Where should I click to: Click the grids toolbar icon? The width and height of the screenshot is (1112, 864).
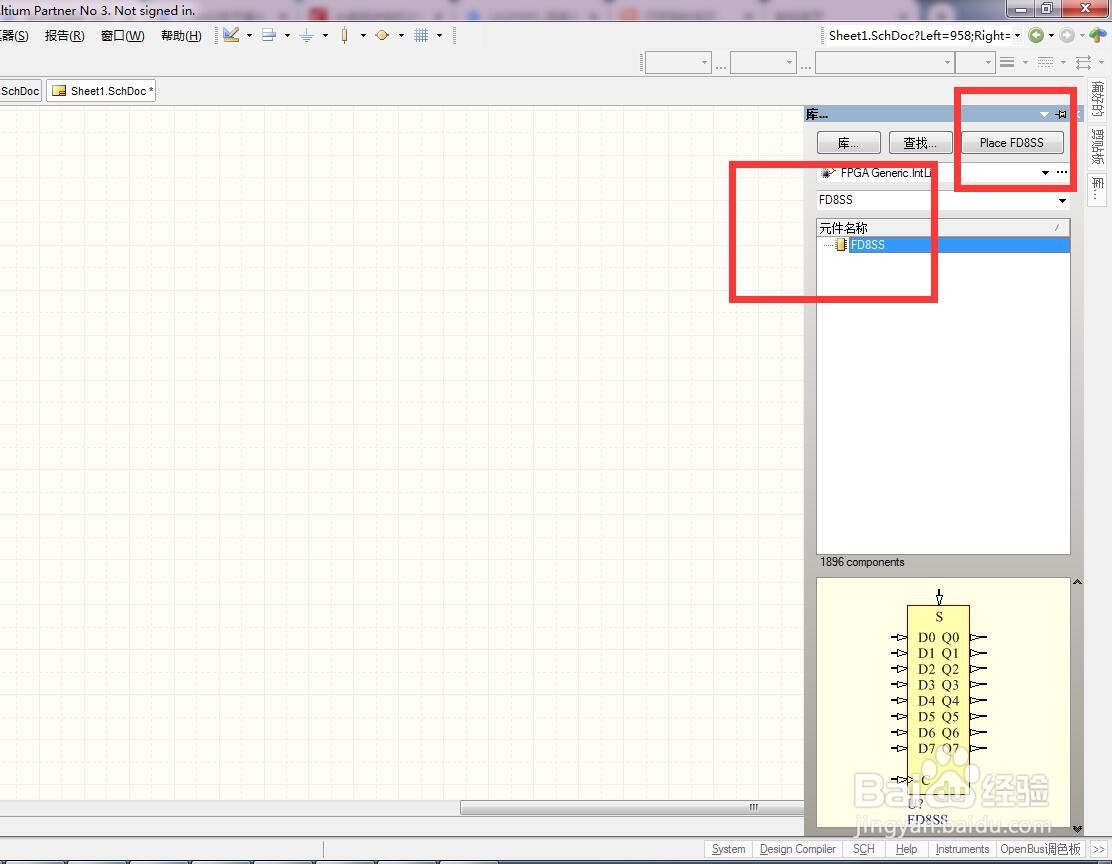click(x=421, y=35)
